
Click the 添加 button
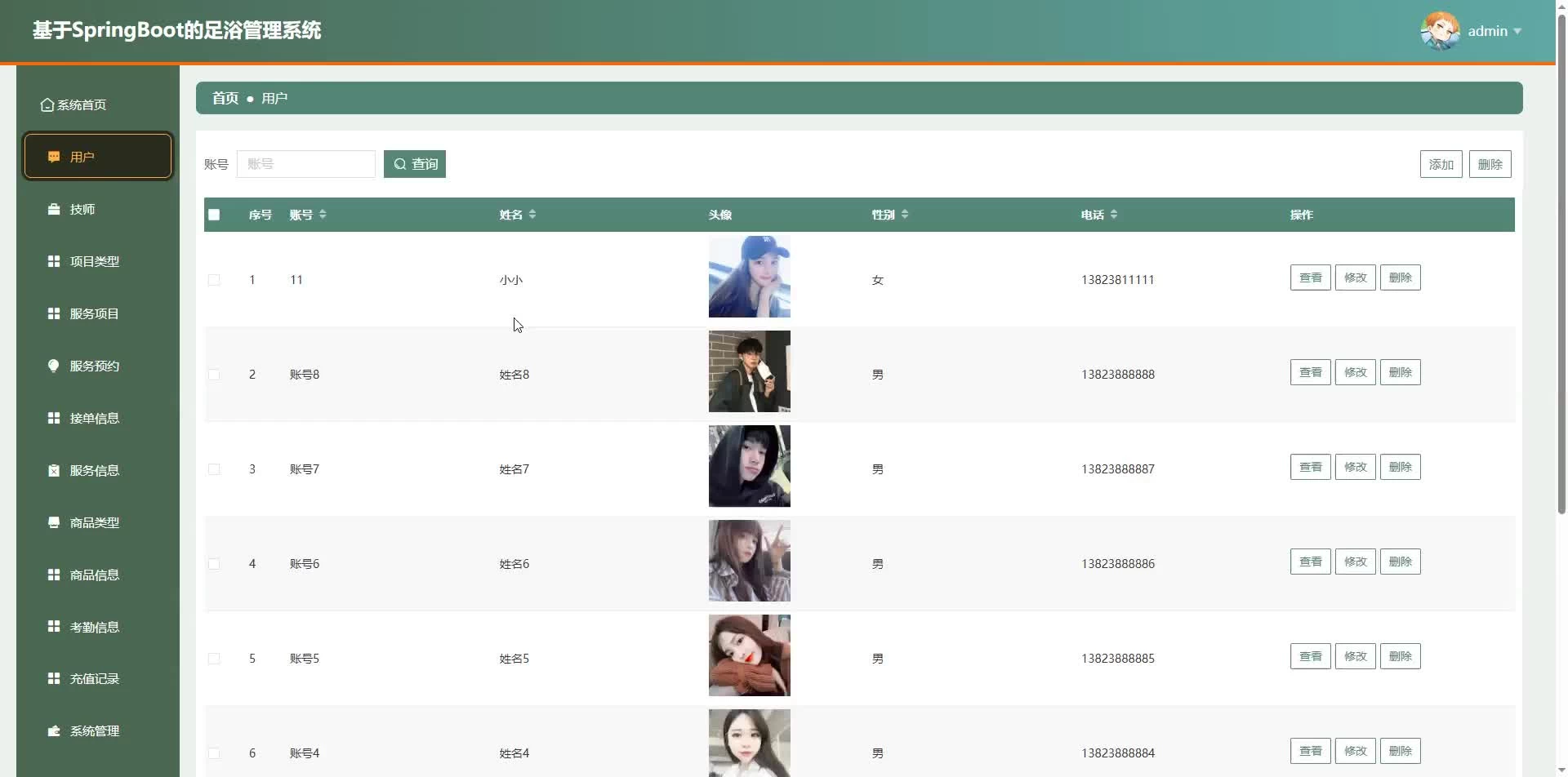tap(1441, 164)
